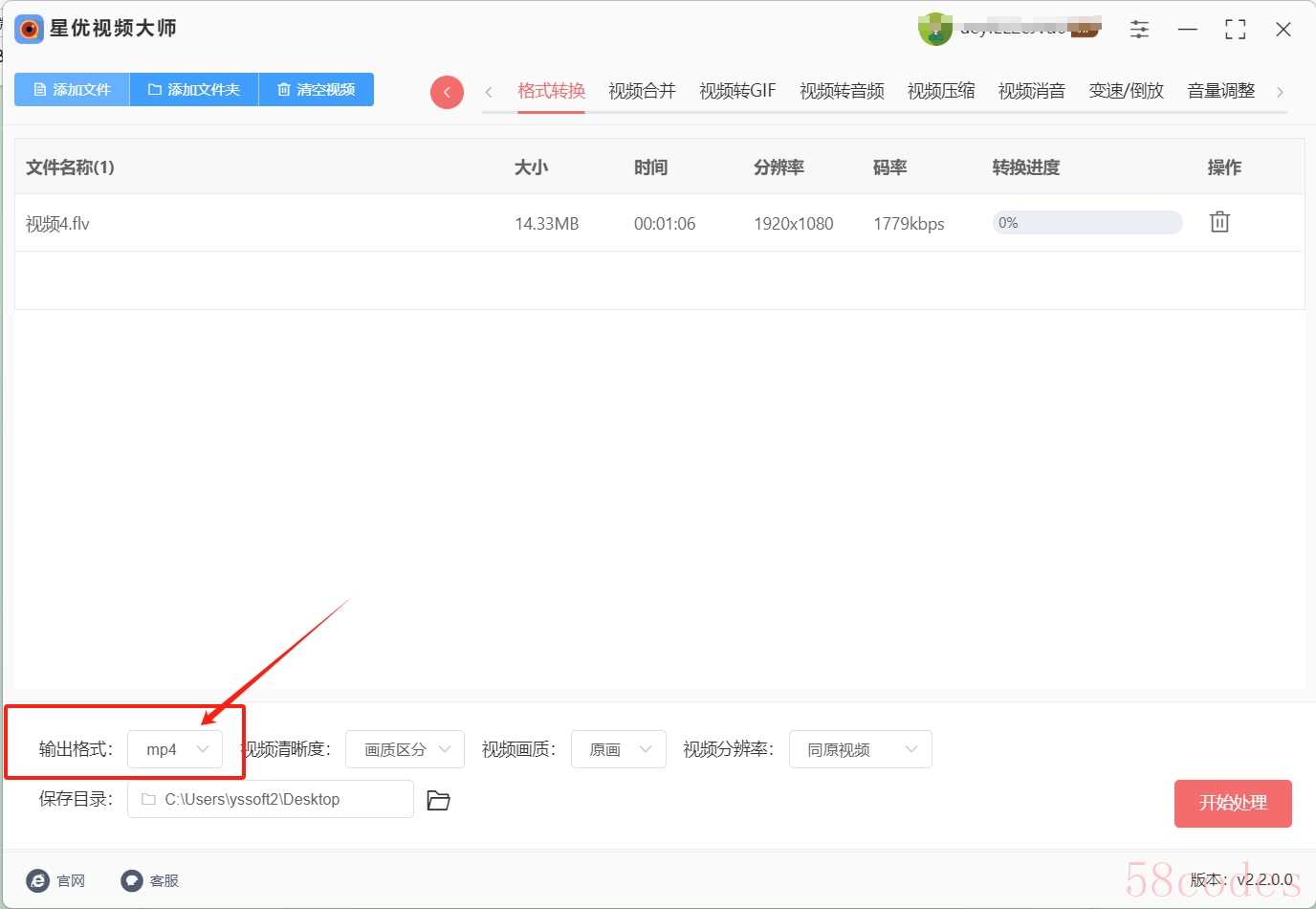Open 官网 website link
Viewport: 1316px width, 909px height.
[x=55, y=880]
